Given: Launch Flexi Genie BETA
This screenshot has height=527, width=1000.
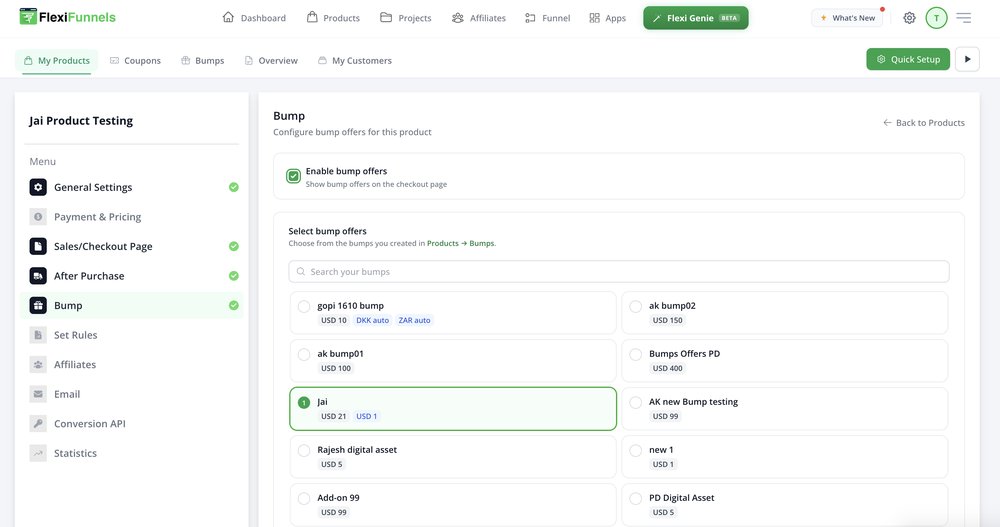Looking at the screenshot, I should [x=696, y=18].
